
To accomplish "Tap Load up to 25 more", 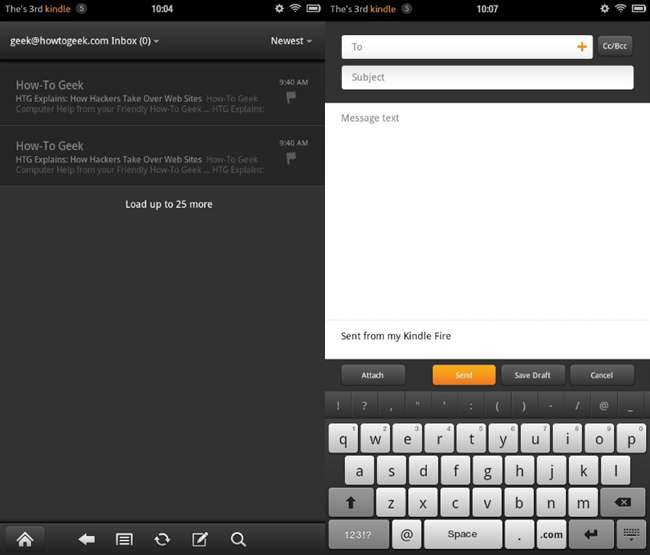I will tap(169, 204).
